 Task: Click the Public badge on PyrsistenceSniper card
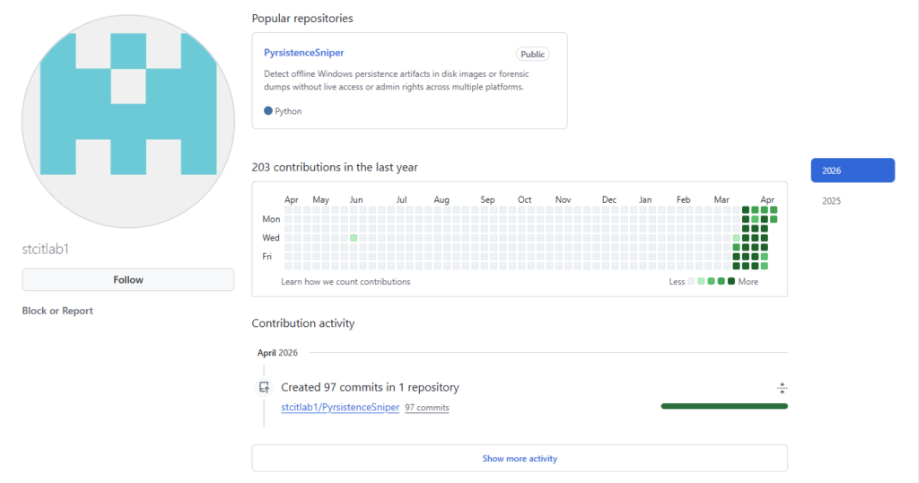[x=532, y=55]
